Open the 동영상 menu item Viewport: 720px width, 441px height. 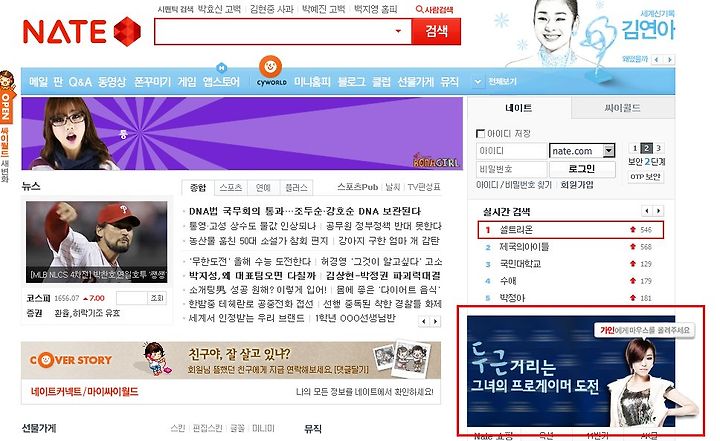(x=112, y=82)
